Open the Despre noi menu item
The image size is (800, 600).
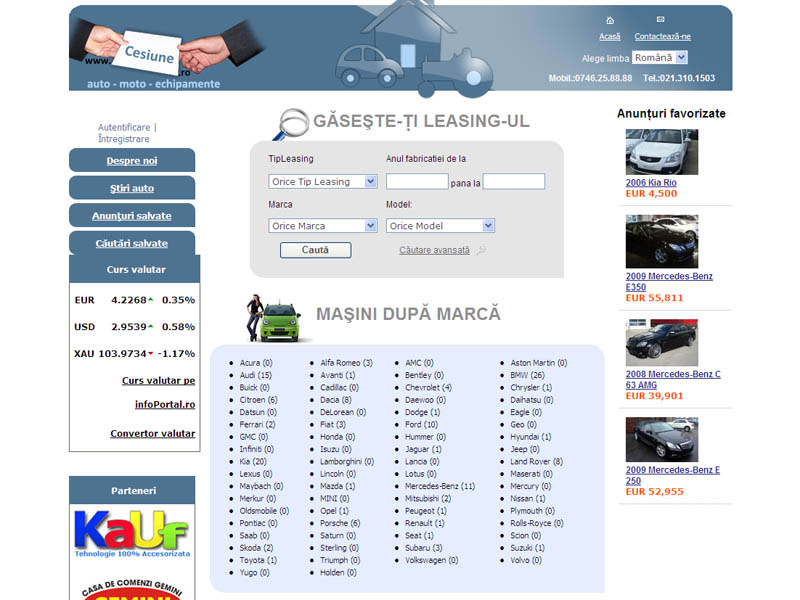pyautogui.click(x=132, y=161)
